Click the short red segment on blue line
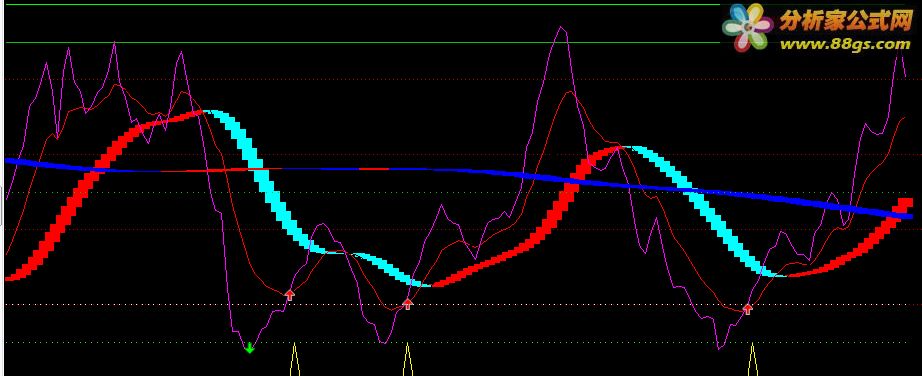Screen dimensions: 922x376 374,169
